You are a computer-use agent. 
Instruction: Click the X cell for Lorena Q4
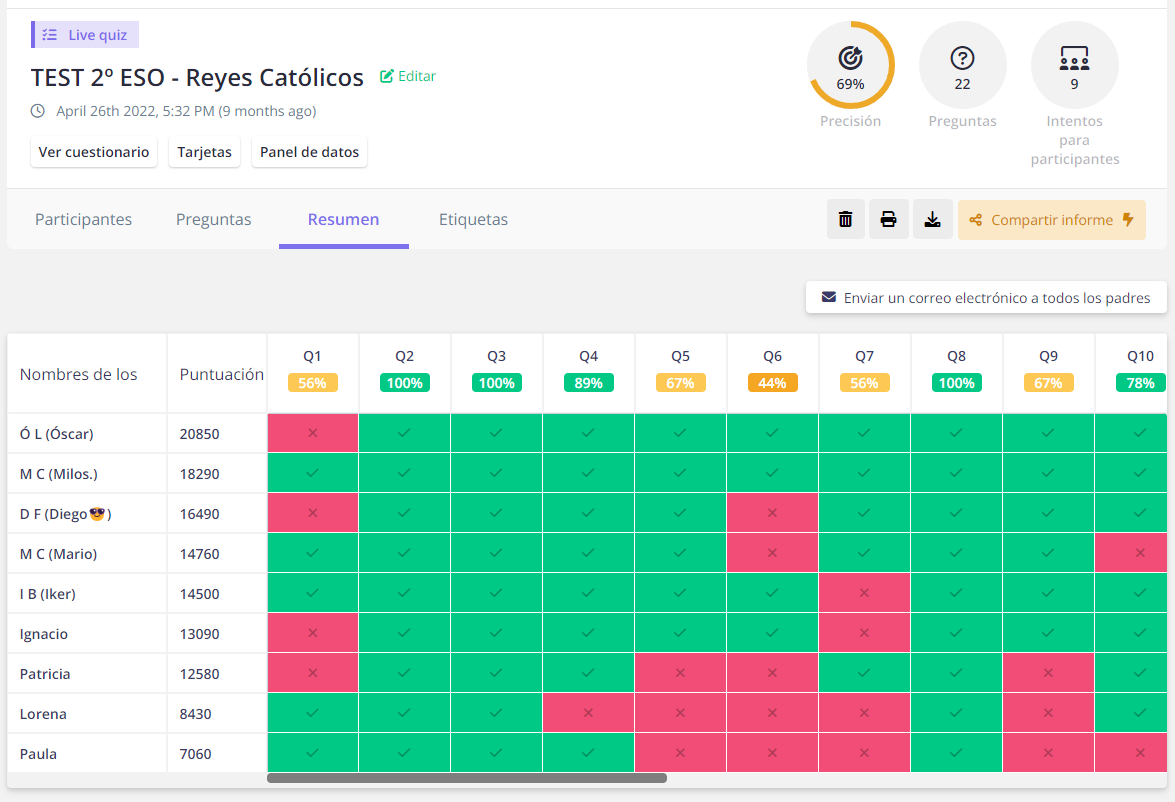click(x=588, y=714)
